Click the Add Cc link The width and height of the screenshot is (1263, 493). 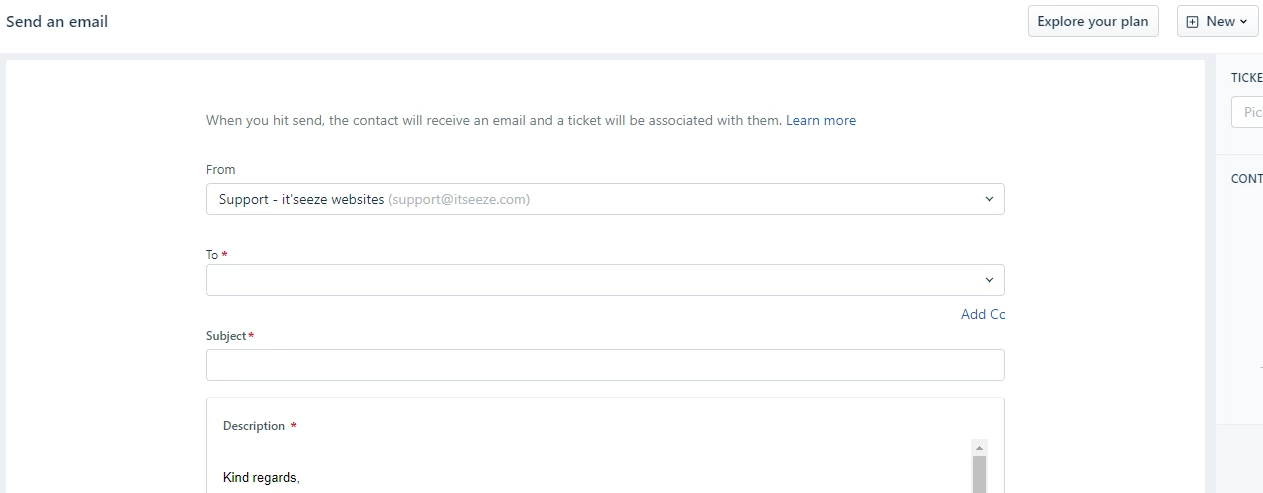click(x=983, y=314)
